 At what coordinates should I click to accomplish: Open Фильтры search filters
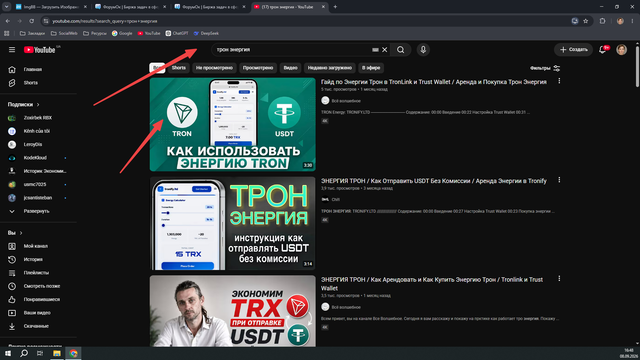coord(545,68)
